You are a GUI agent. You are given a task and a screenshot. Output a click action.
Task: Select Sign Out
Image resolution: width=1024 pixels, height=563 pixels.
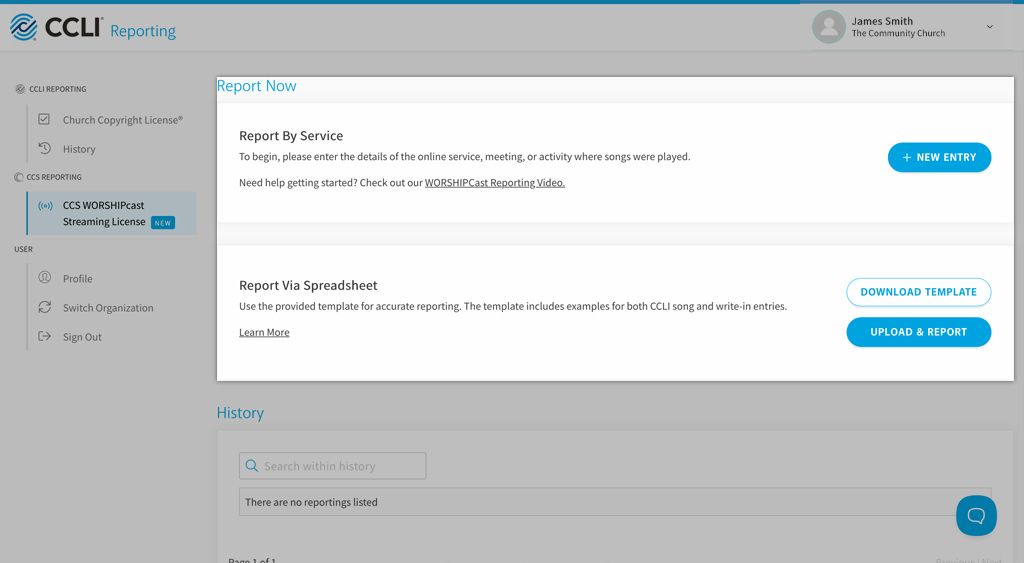[x=82, y=337]
